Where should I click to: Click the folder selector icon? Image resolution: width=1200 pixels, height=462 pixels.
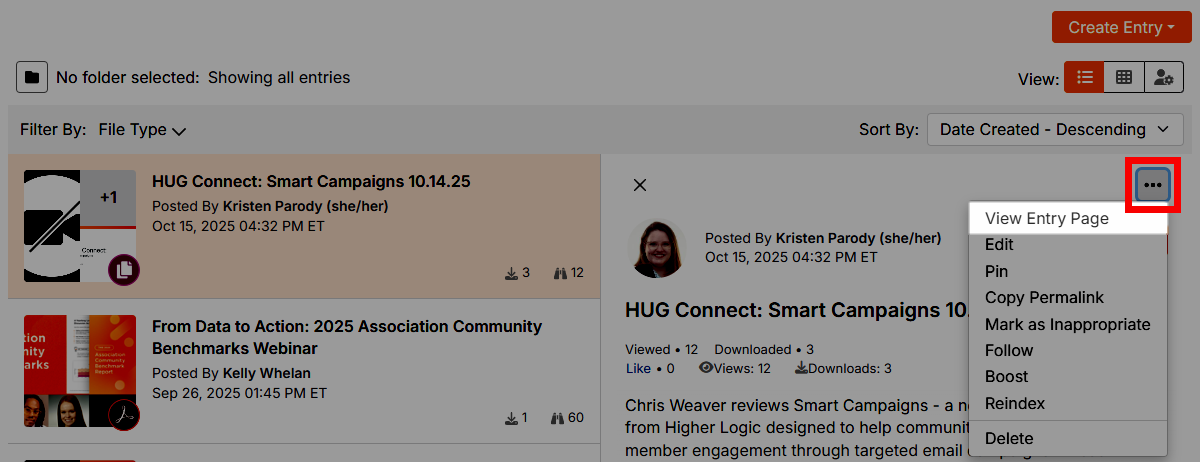coord(32,77)
